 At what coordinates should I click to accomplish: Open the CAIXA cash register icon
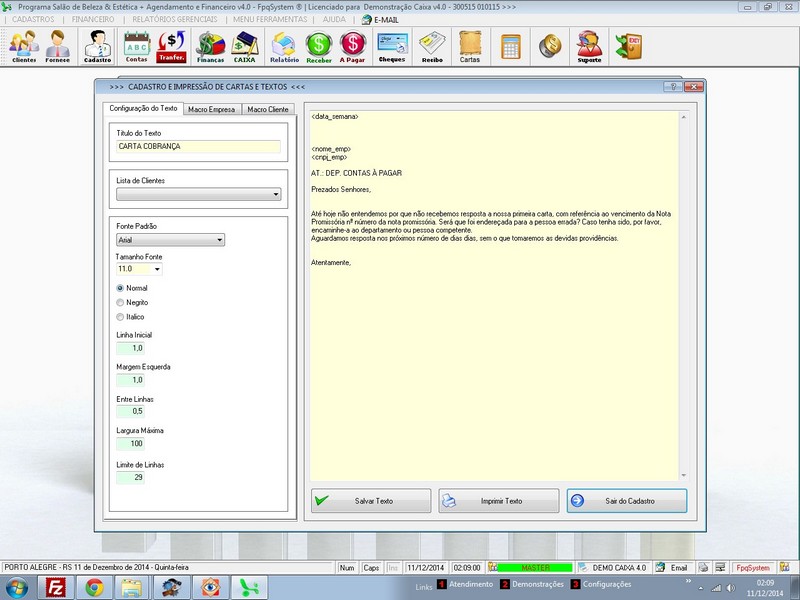click(x=244, y=46)
